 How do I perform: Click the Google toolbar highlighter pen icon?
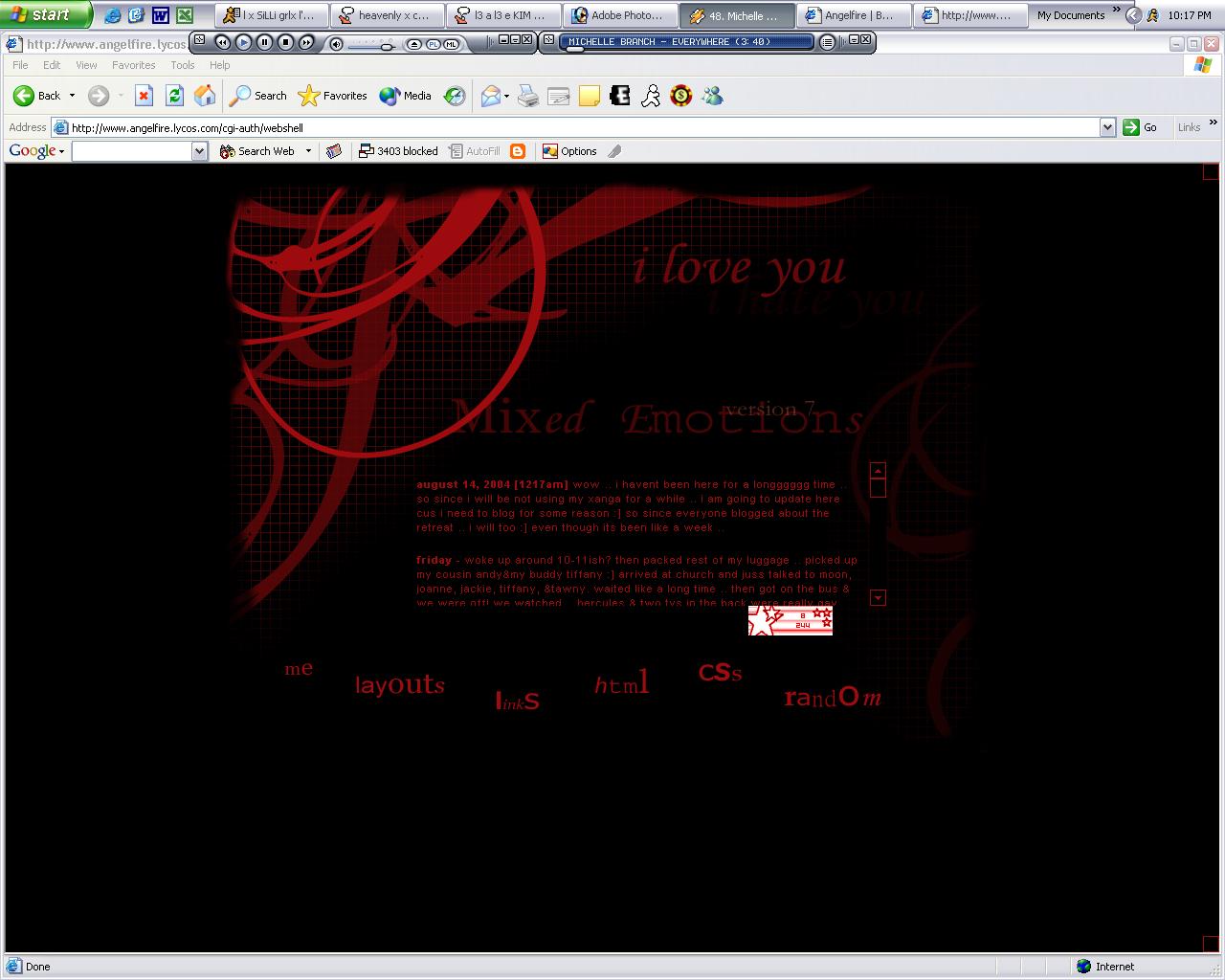coord(614,151)
